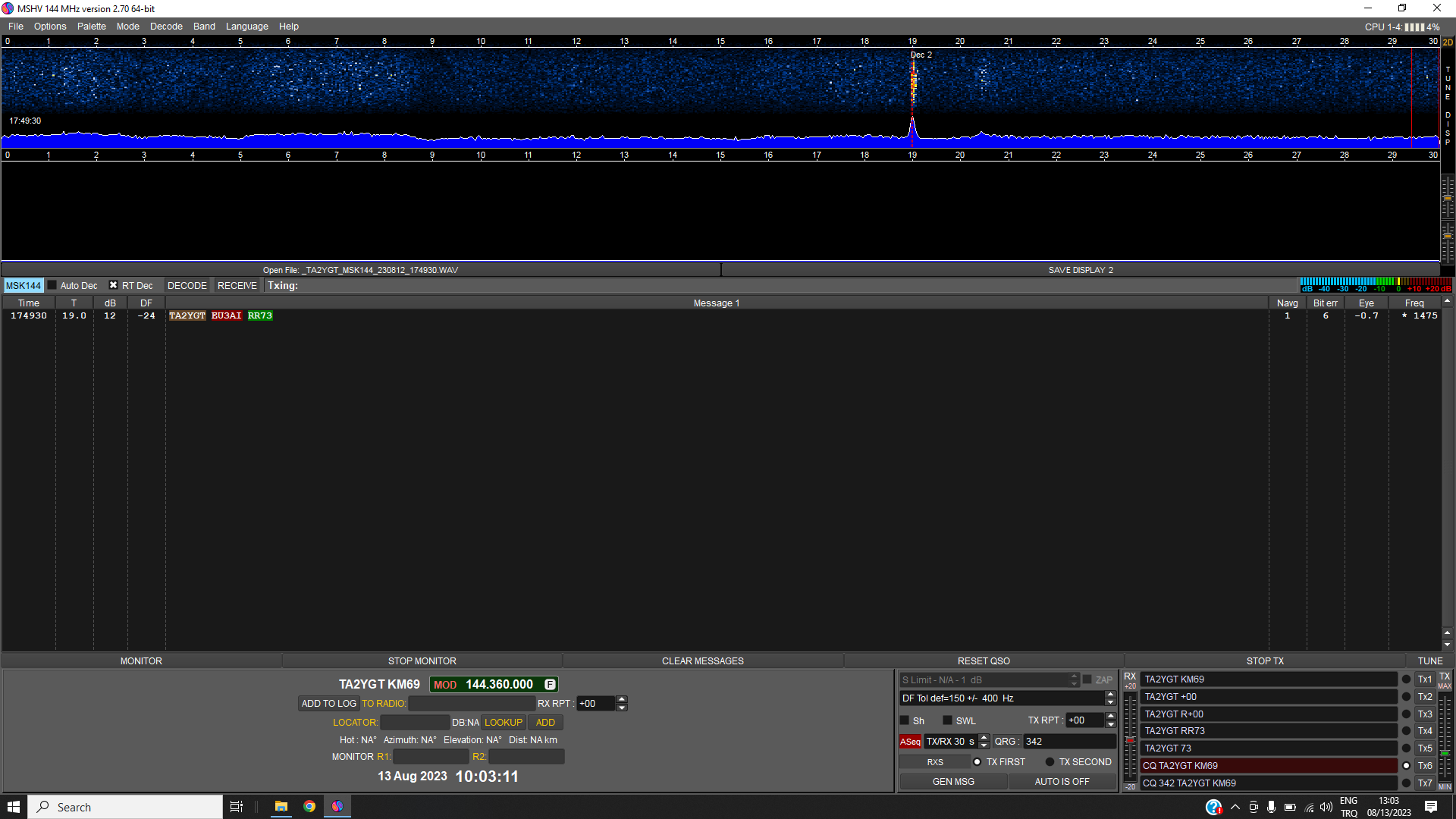The height and width of the screenshot is (819, 1456).
Task: Open the Palette menu
Action: 91,27
